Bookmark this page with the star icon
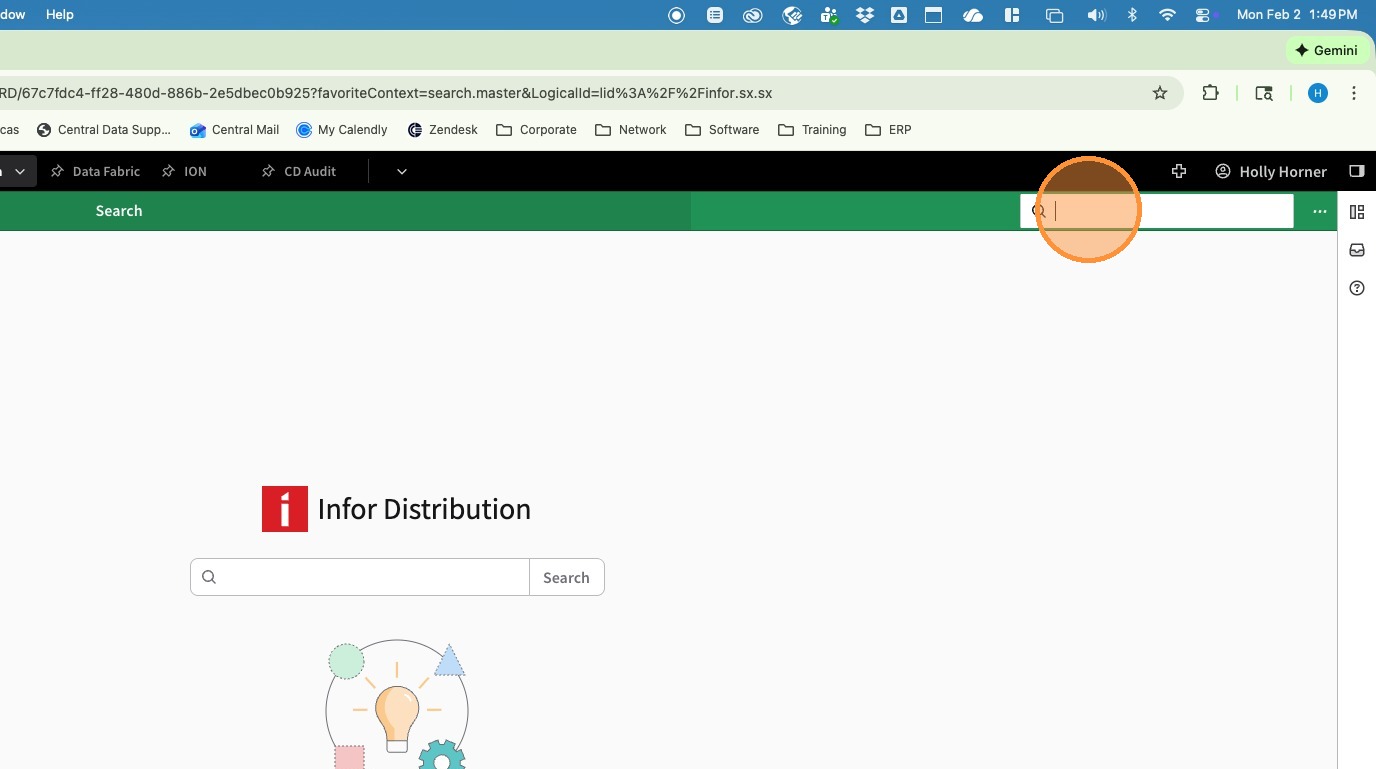 point(1160,93)
